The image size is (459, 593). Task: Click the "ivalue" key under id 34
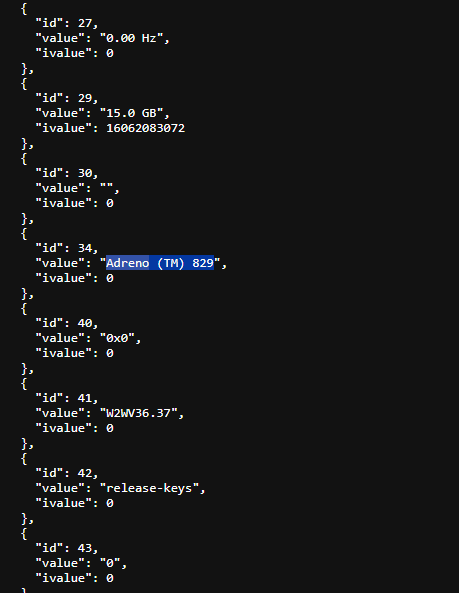(x=64, y=278)
